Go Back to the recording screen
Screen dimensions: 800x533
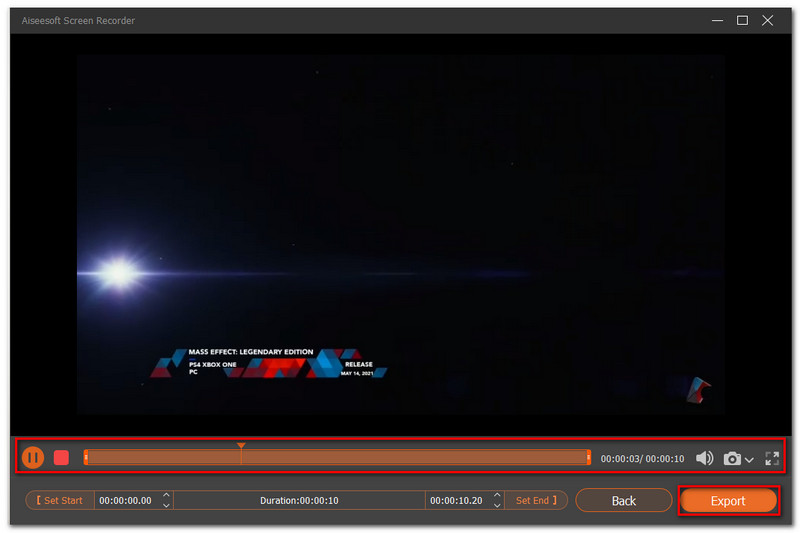tap(623, 500)
